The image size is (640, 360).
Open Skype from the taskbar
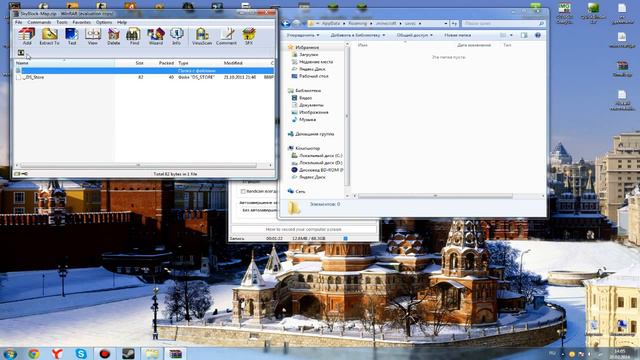pyautogui.click(x=81, y=353)
